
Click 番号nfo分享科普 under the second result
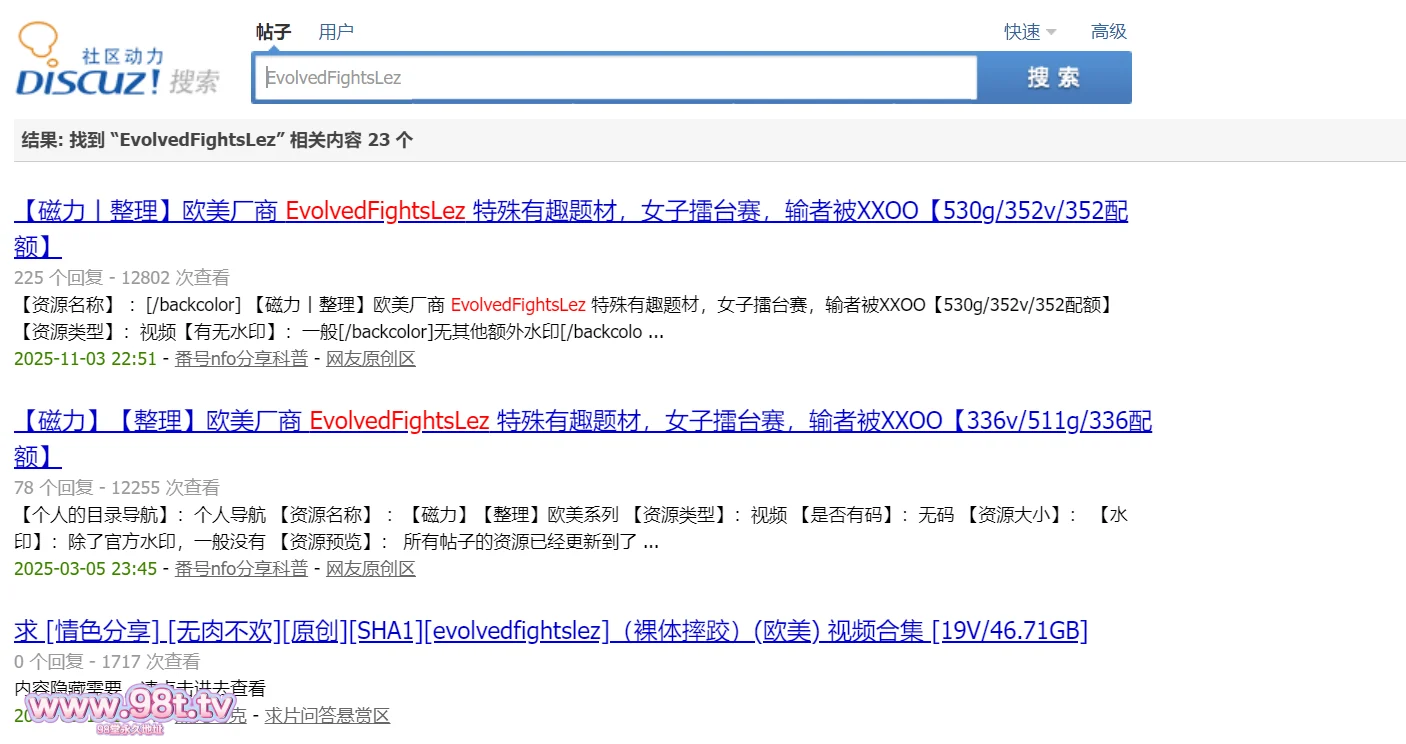click(x=241, y=569)
